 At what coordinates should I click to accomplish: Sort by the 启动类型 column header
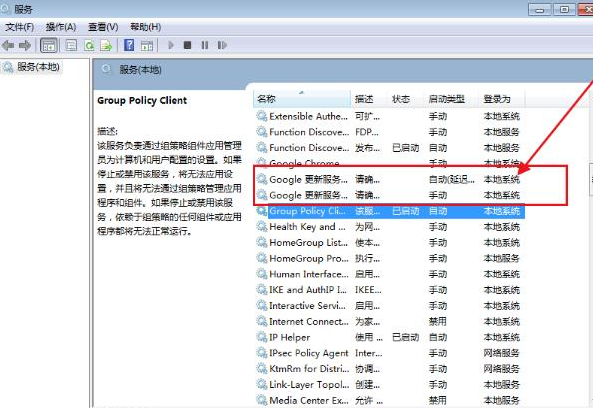(x=452, y=99)
